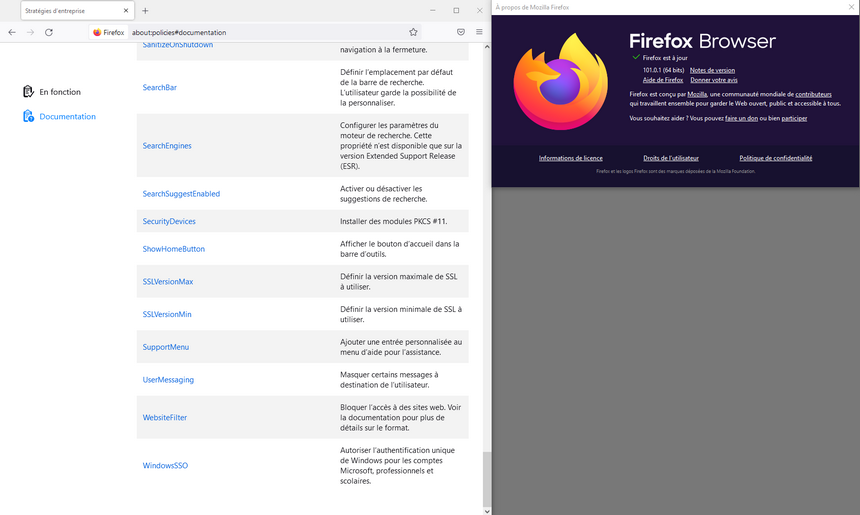The image size is (860, 515).
Task: Click faire un don link
Action: pos(741,118)
